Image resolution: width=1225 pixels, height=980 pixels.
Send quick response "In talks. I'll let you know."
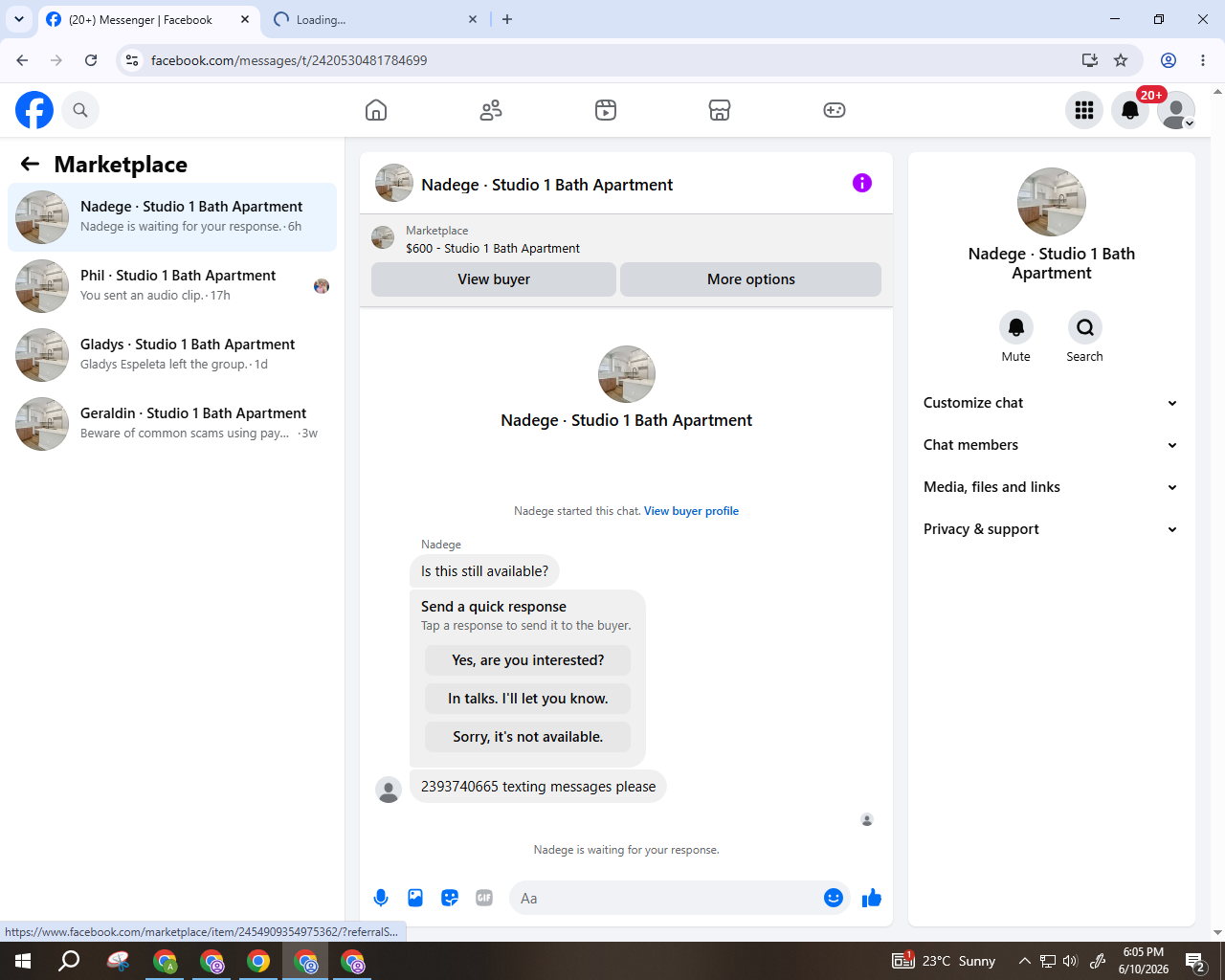[x=528, y=699]
